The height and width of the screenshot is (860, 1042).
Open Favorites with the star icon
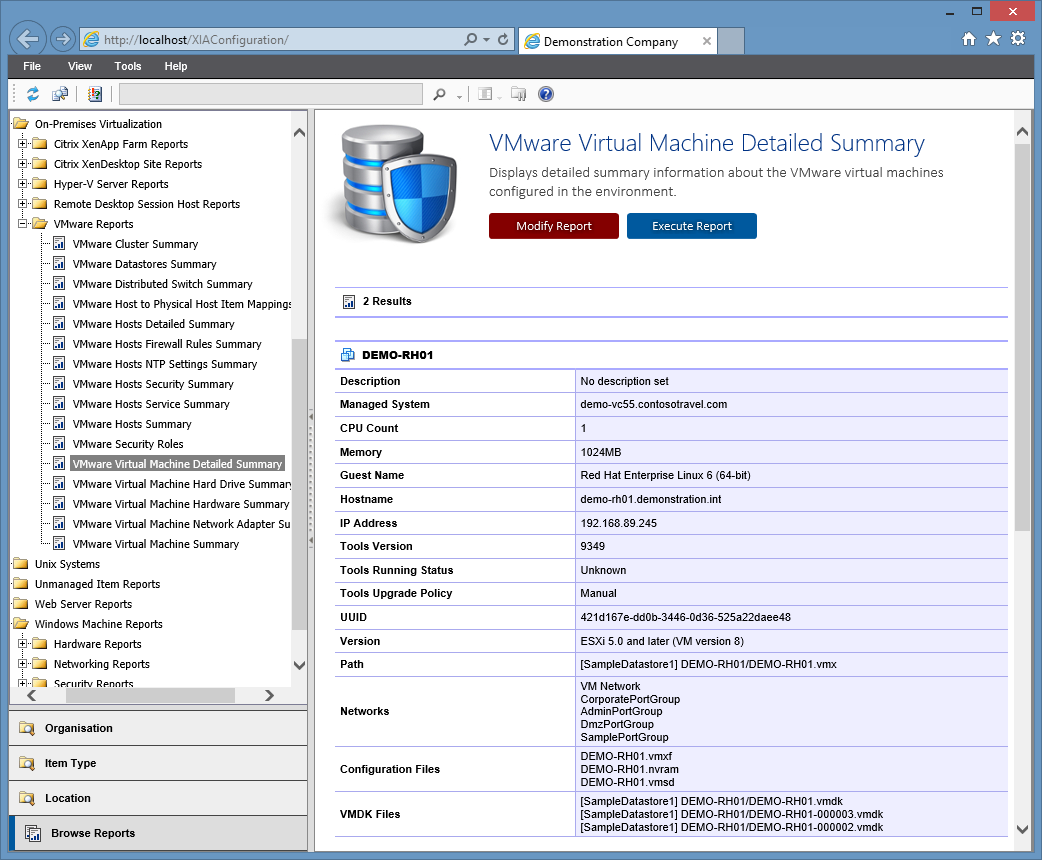(x=993, y=38)
